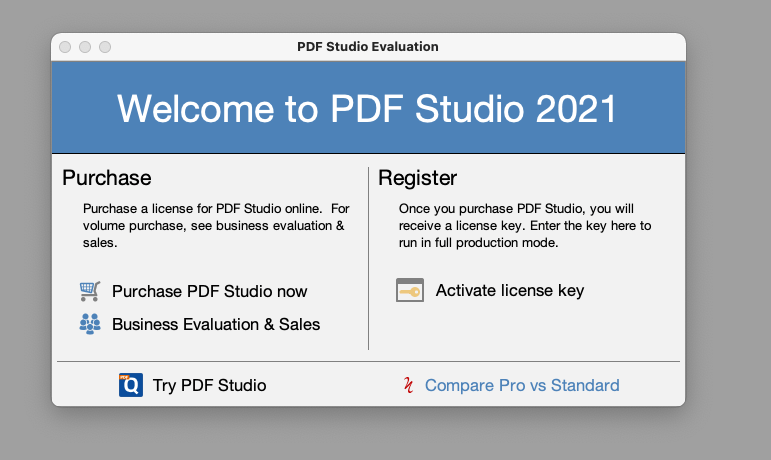Click the vertical divider between Purchase and Register
The image size is (771, 460).
tap(368, 259)
